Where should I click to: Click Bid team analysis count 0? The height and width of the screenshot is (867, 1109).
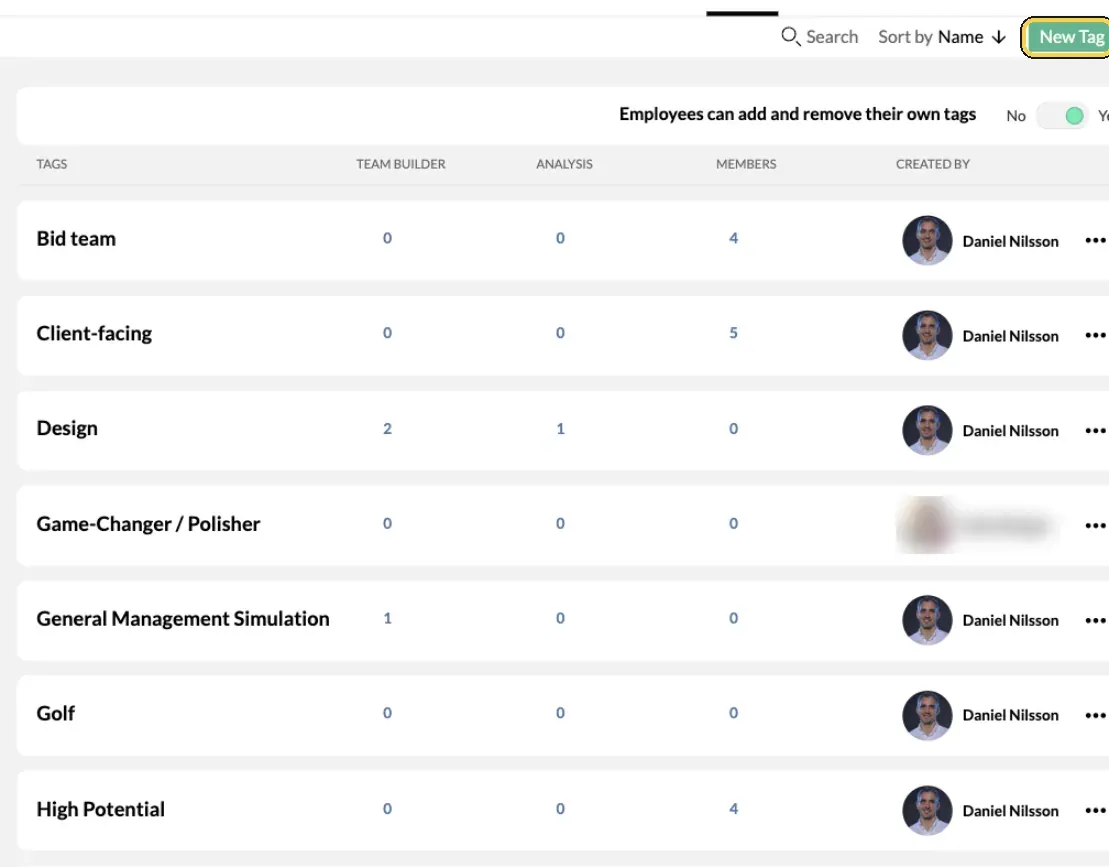point(560,238)
